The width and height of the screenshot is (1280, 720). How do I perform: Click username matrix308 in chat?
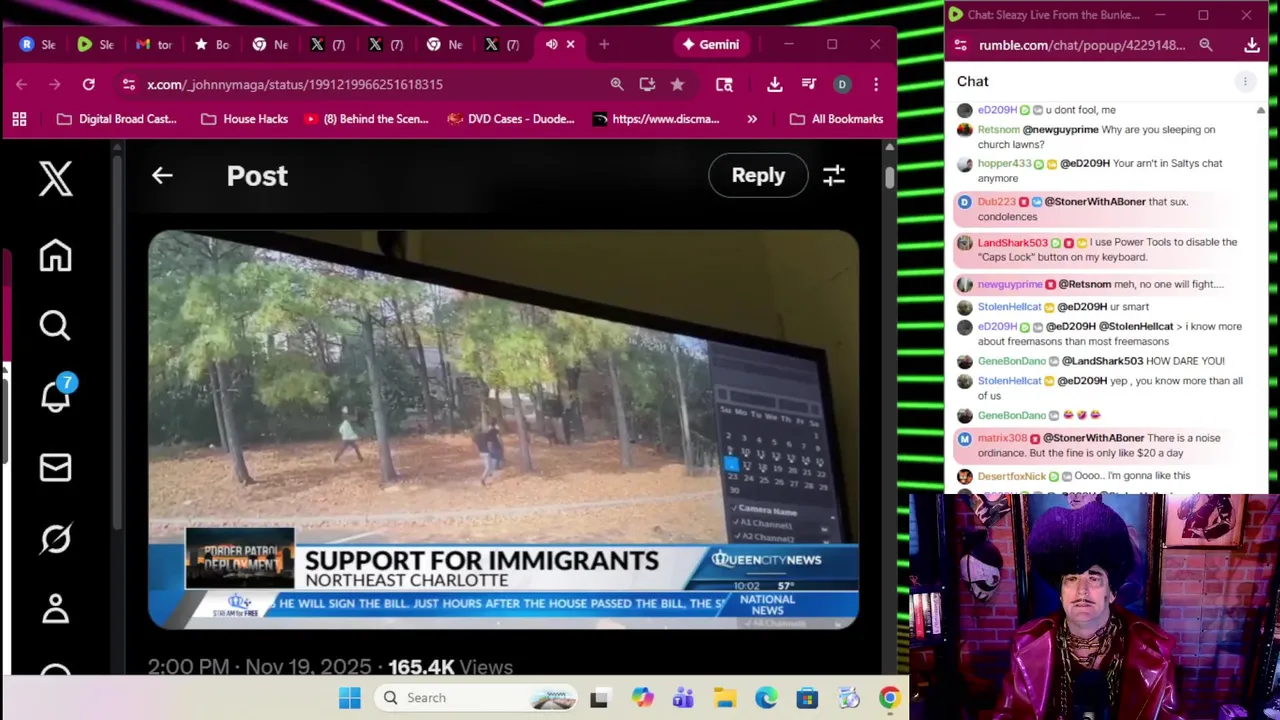coord(1002,438)
